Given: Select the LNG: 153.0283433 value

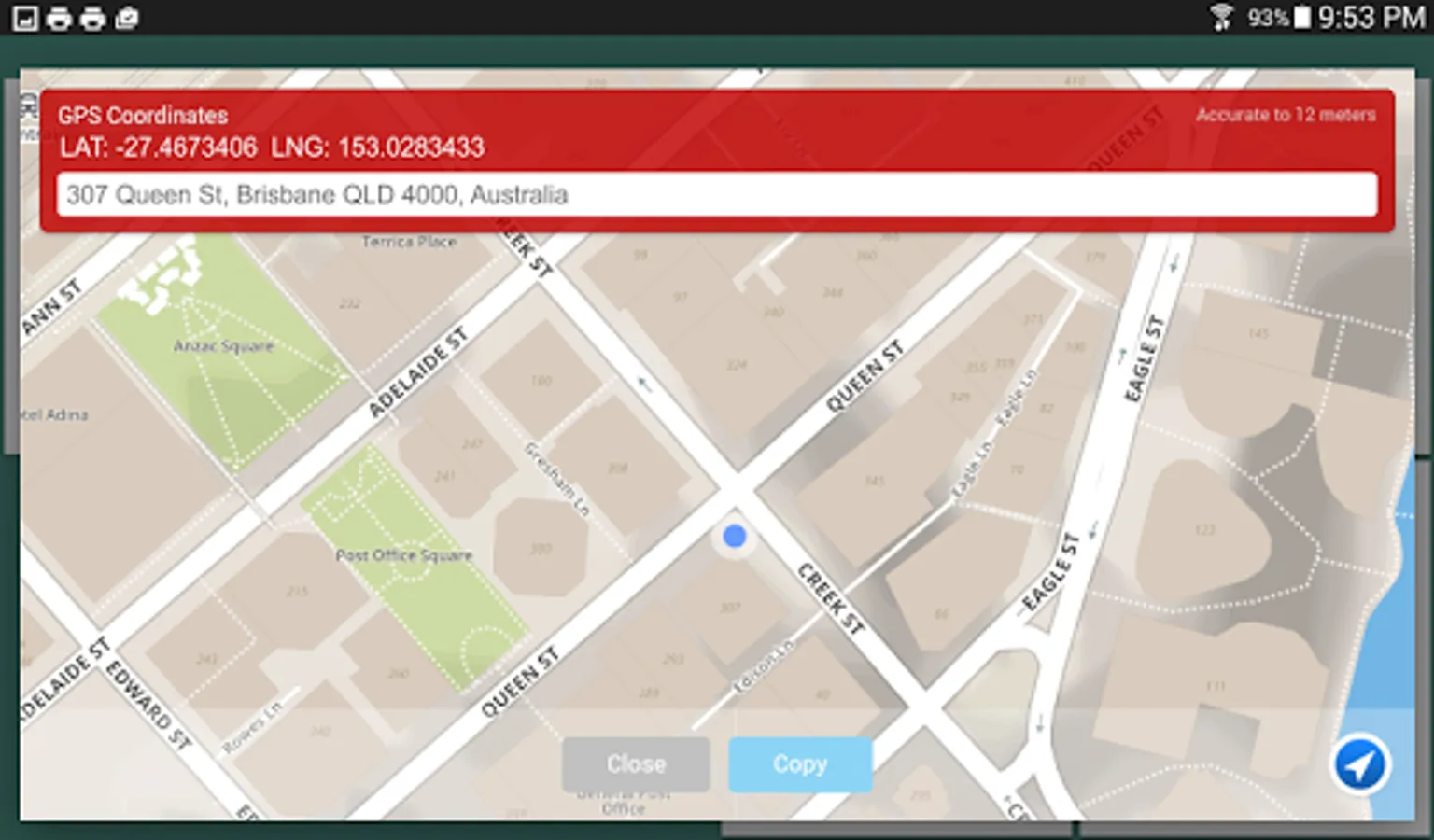Looking at the screenshot, I should click(378, 147).
